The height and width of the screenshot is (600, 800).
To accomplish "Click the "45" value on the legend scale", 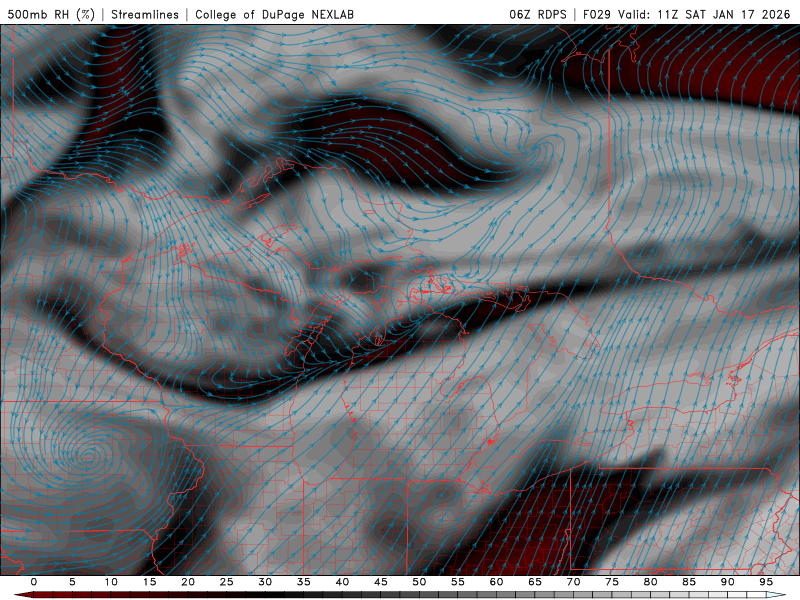I will 381,582.
